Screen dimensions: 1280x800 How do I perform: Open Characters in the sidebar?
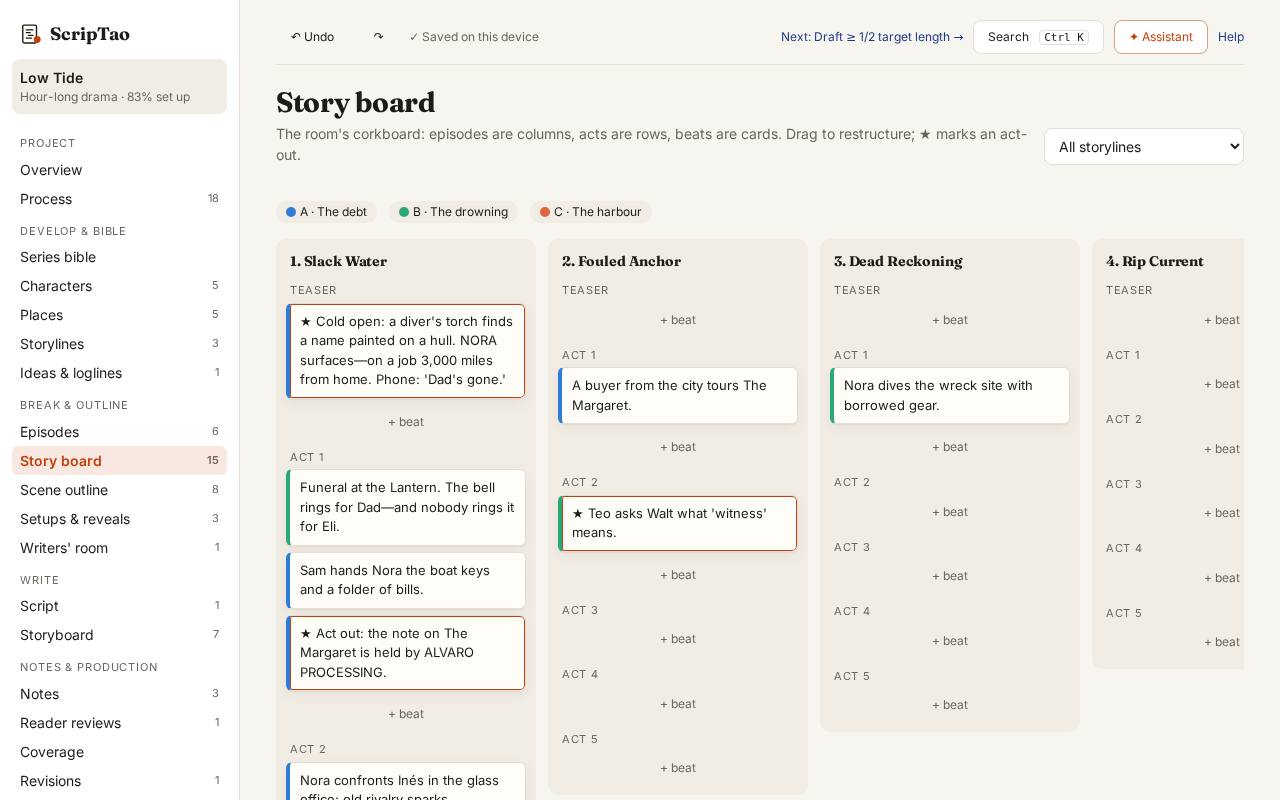pyautogui.click(x=119, y=286)
